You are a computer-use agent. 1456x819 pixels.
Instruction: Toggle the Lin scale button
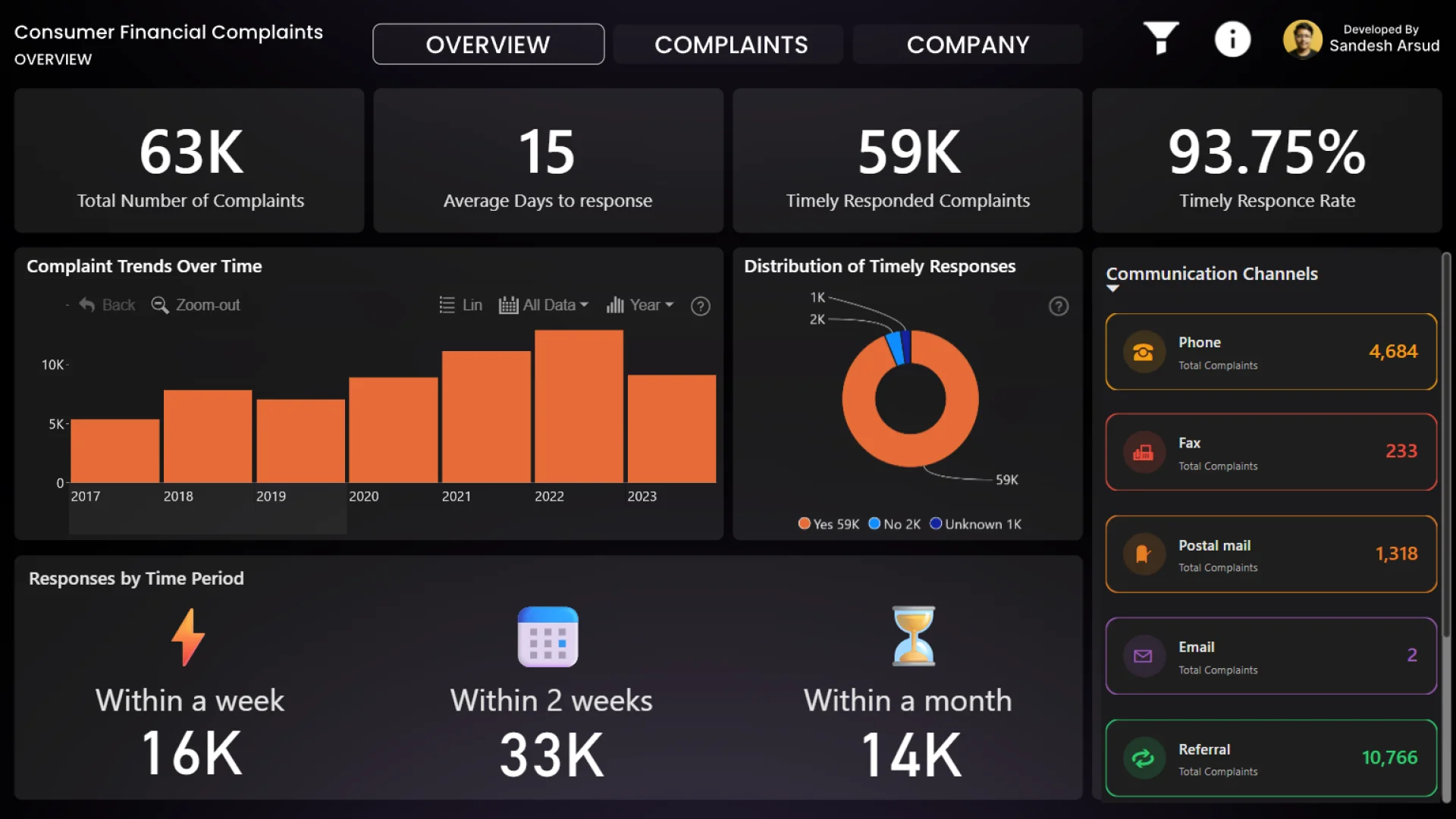coord(461,305)
